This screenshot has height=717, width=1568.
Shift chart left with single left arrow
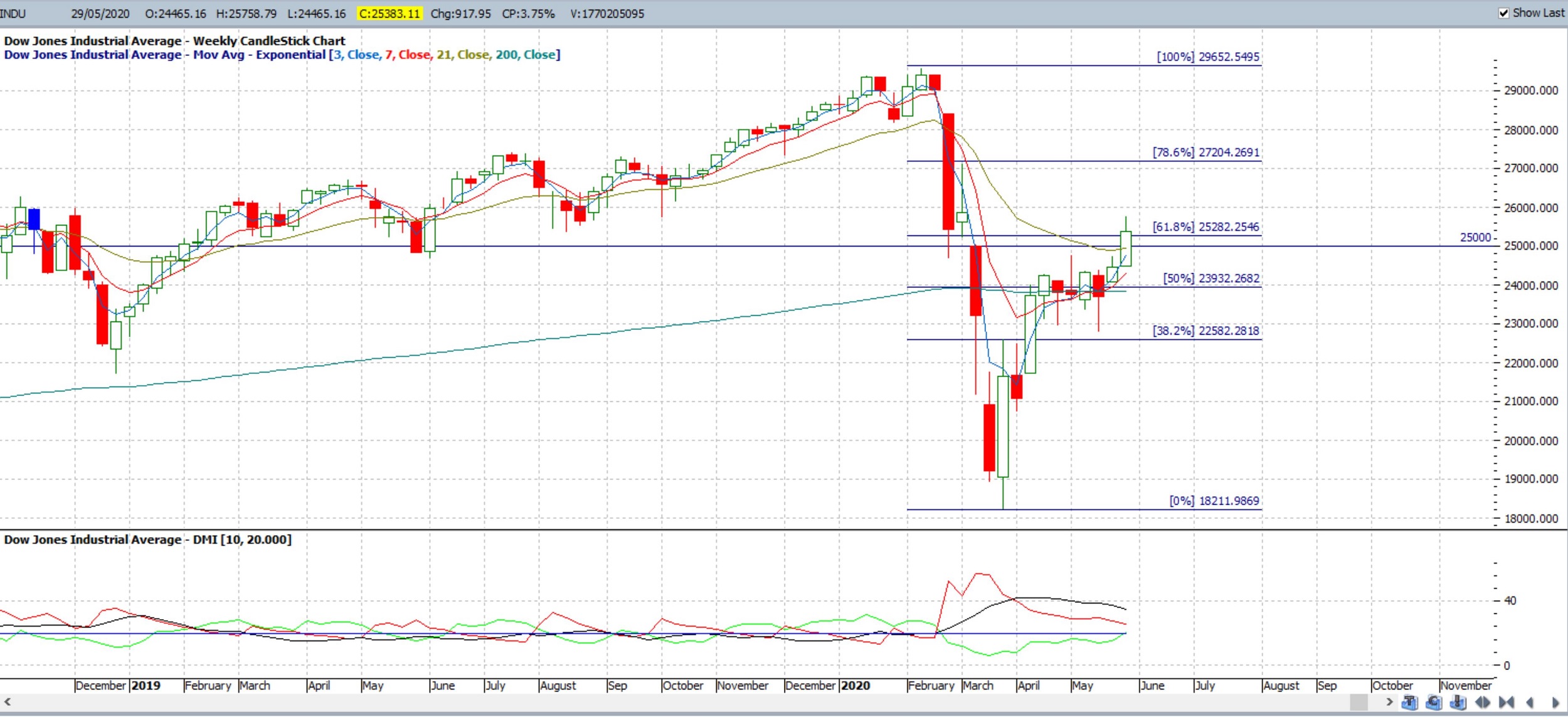1530,703
